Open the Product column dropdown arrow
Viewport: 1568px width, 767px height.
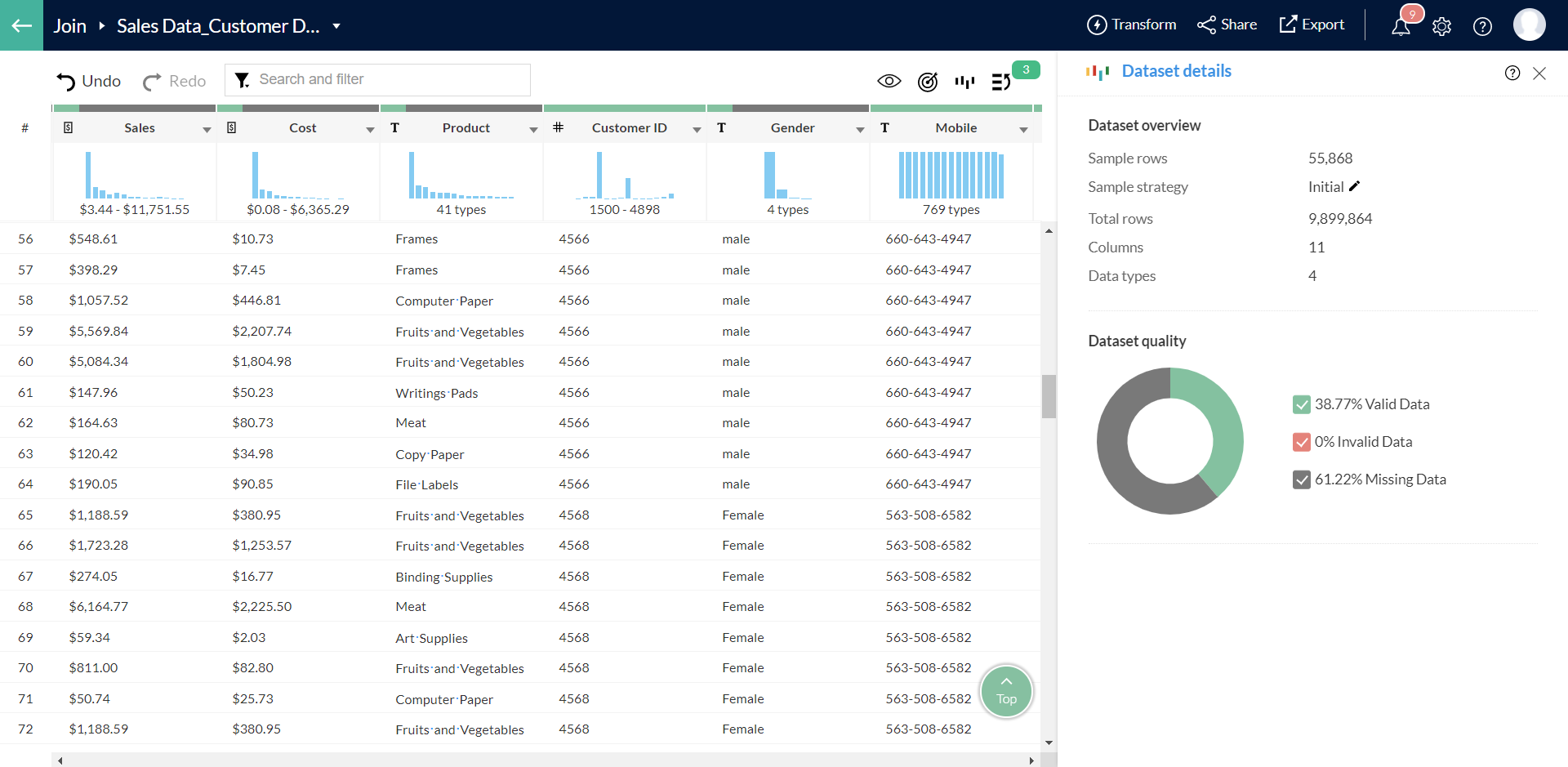point(533,129)
